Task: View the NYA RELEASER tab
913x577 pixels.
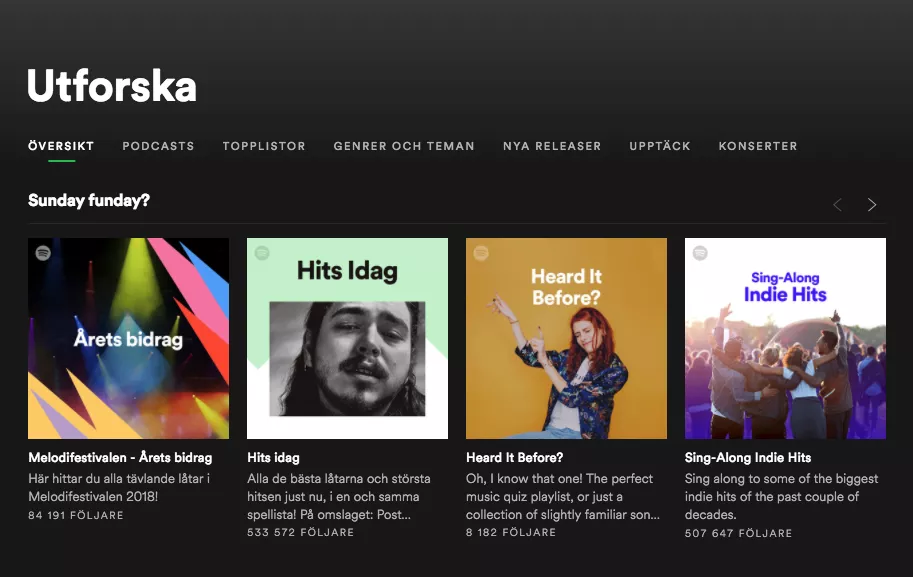Action: tap(551, 146)
